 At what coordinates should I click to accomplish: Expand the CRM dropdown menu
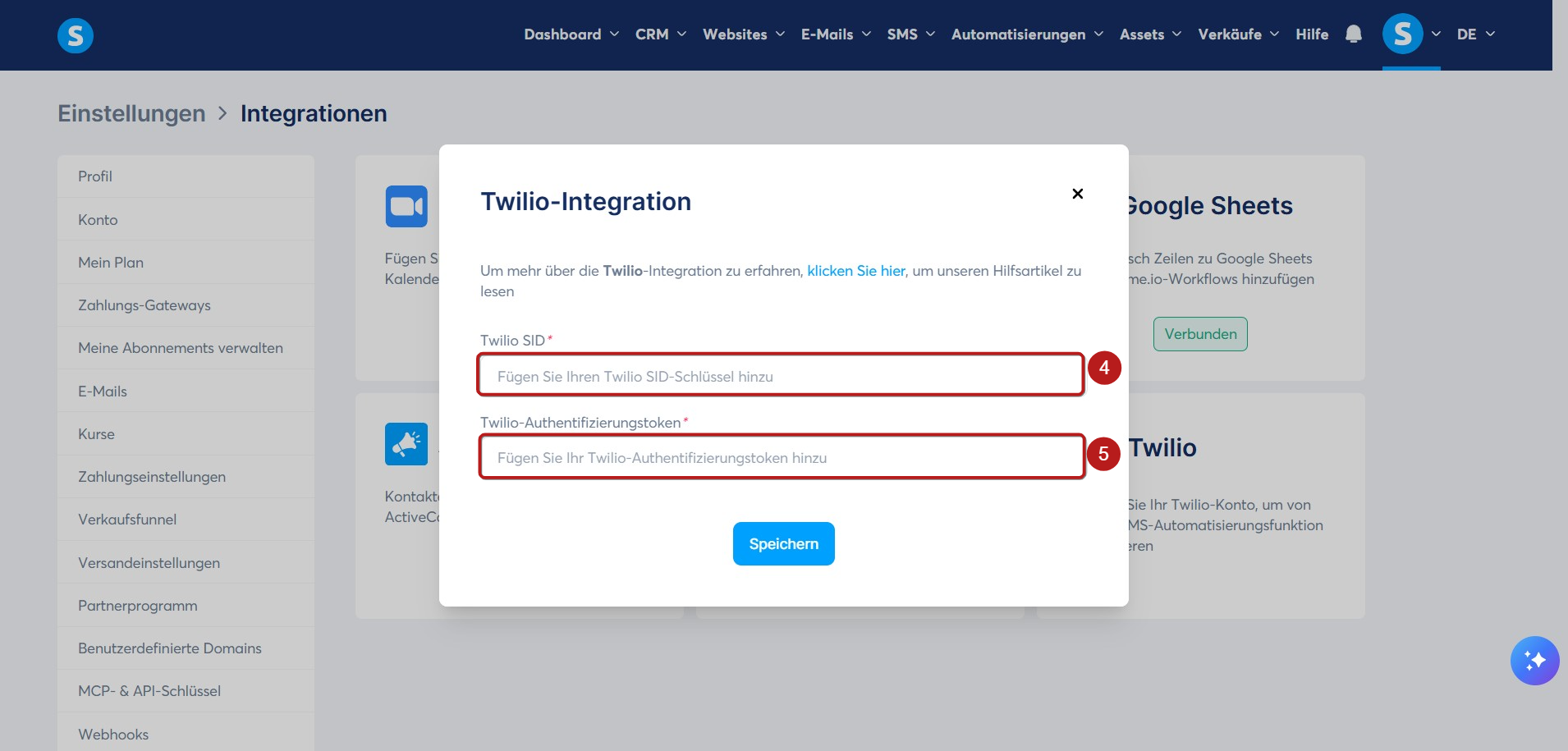point(661,34)
